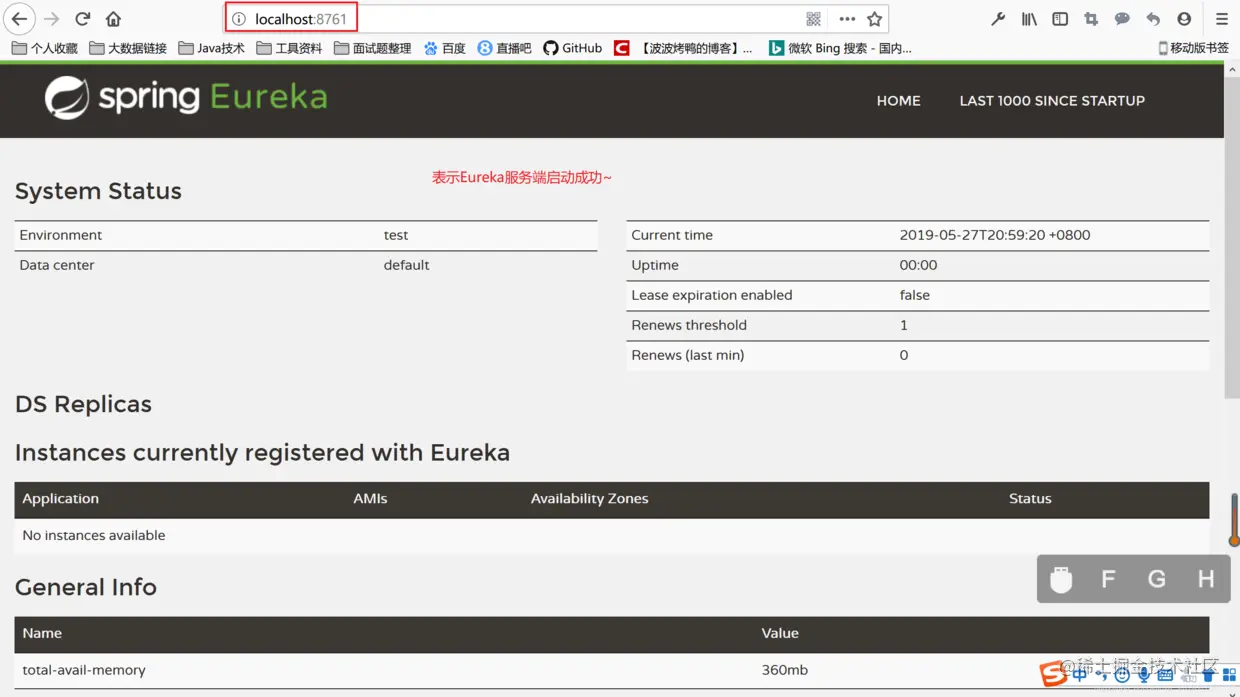Open 大数据链接 bookmarks folder
The image size is (1240, 697).
pyautogui.click(x=128, y=48)
